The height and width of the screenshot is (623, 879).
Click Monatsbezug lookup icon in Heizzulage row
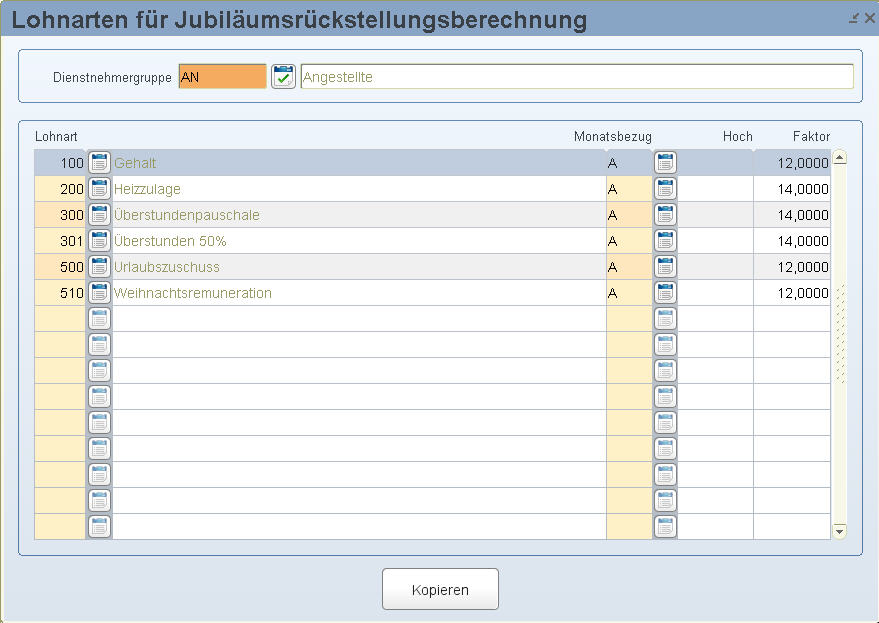point(665,189)
